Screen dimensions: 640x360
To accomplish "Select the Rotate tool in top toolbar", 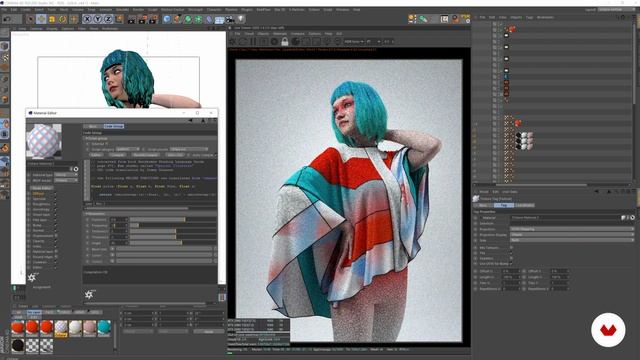I will coord(62,19).
